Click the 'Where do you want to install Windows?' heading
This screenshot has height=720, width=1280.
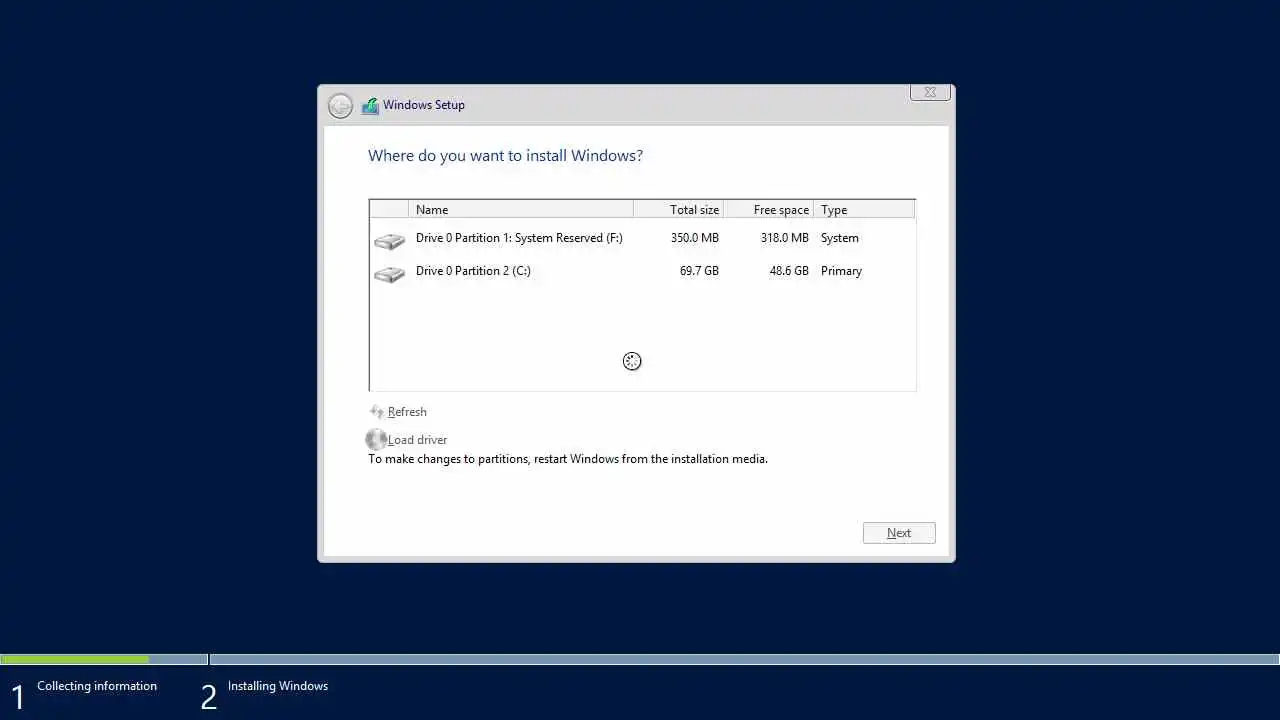[505, 156]
